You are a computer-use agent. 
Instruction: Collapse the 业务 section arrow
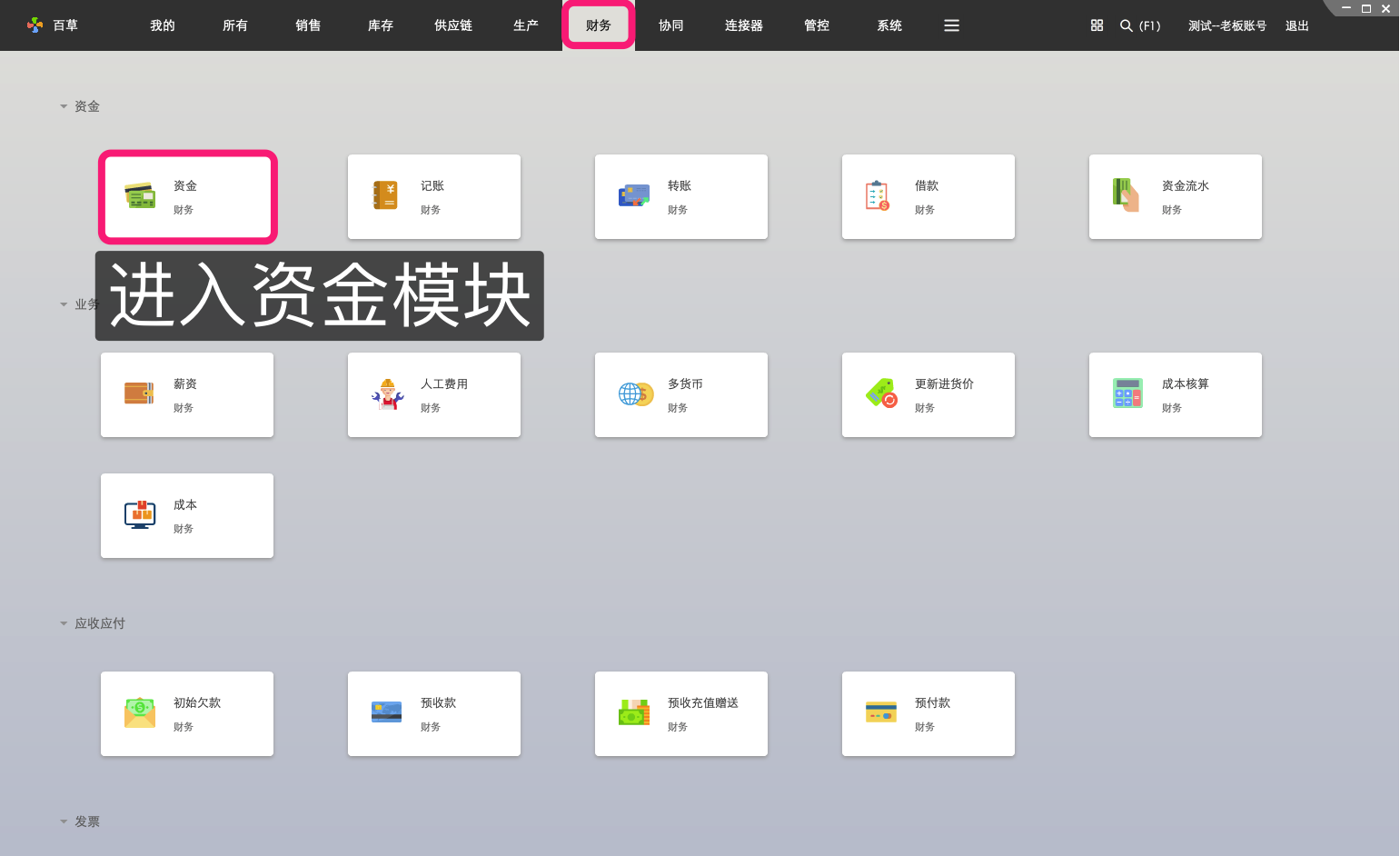pyautogui.click(x=64, y=304)
